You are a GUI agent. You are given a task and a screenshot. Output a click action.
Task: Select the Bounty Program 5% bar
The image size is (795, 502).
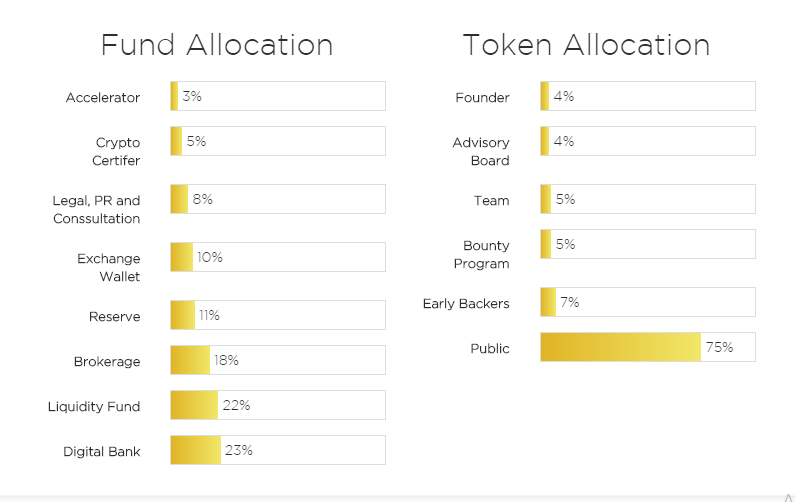point(647,244)
